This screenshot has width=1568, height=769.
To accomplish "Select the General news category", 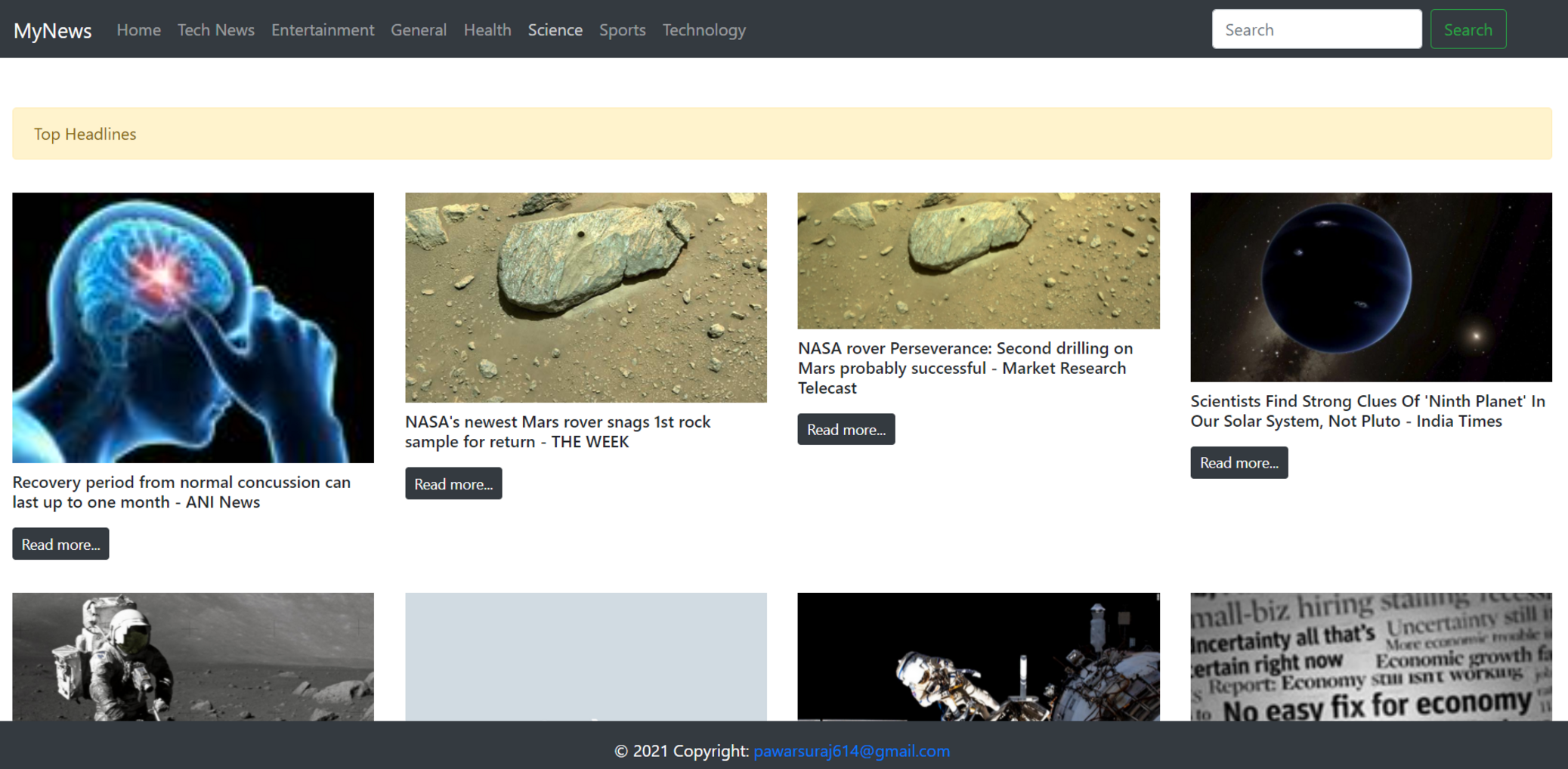I will click(x=419, y=29).
